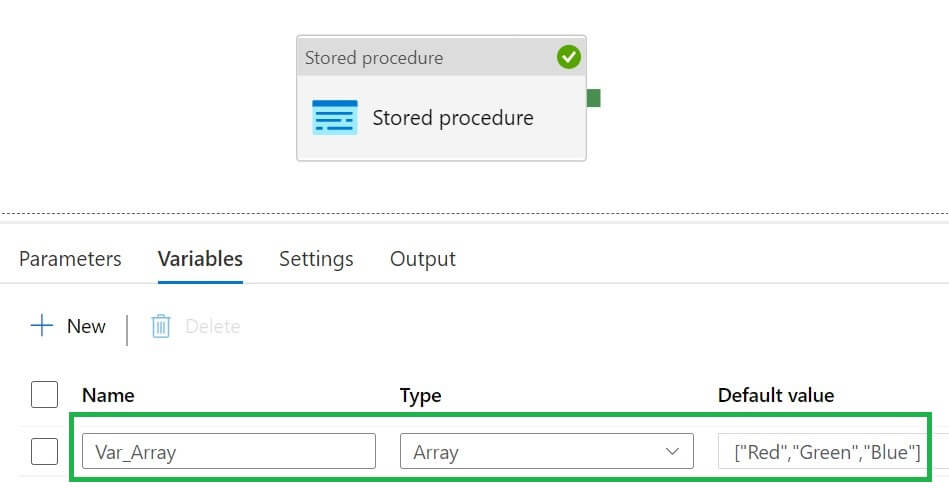The height and width of the screenshot is (489, 949).
Task: Click the Default value field with the colors array
Action: (x=827, y=452)
